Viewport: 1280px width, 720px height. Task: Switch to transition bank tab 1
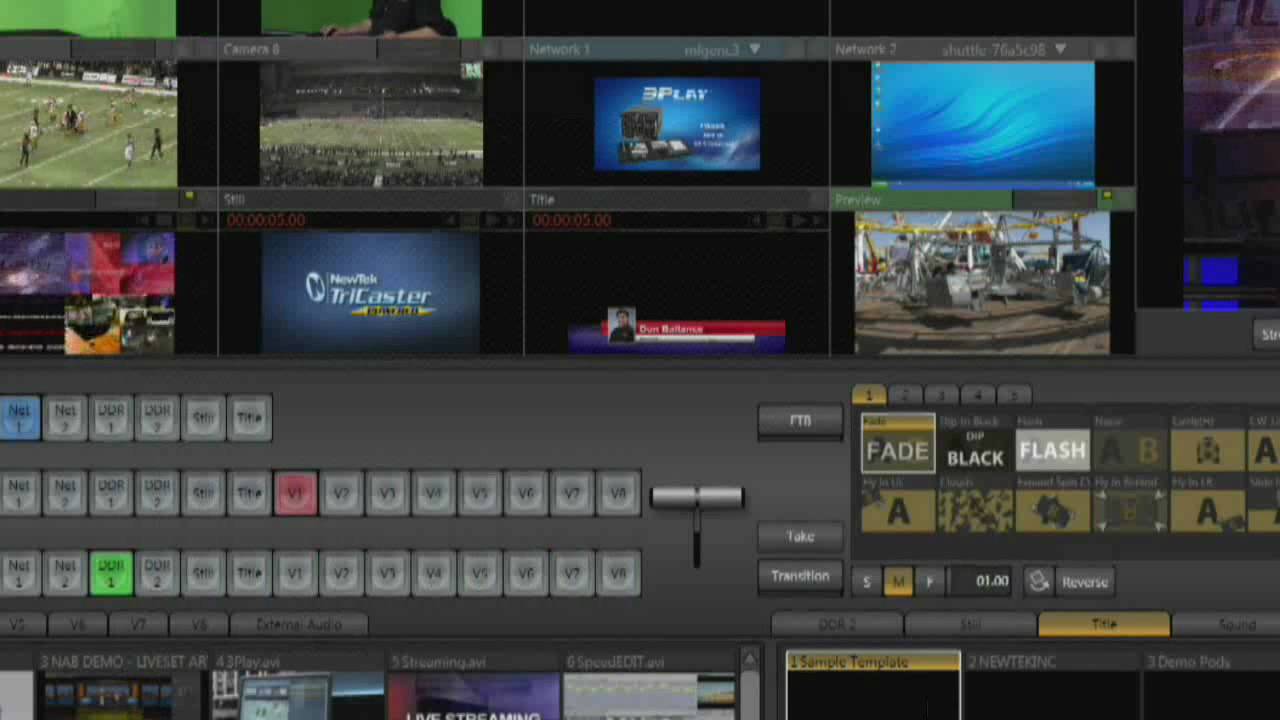868,395
